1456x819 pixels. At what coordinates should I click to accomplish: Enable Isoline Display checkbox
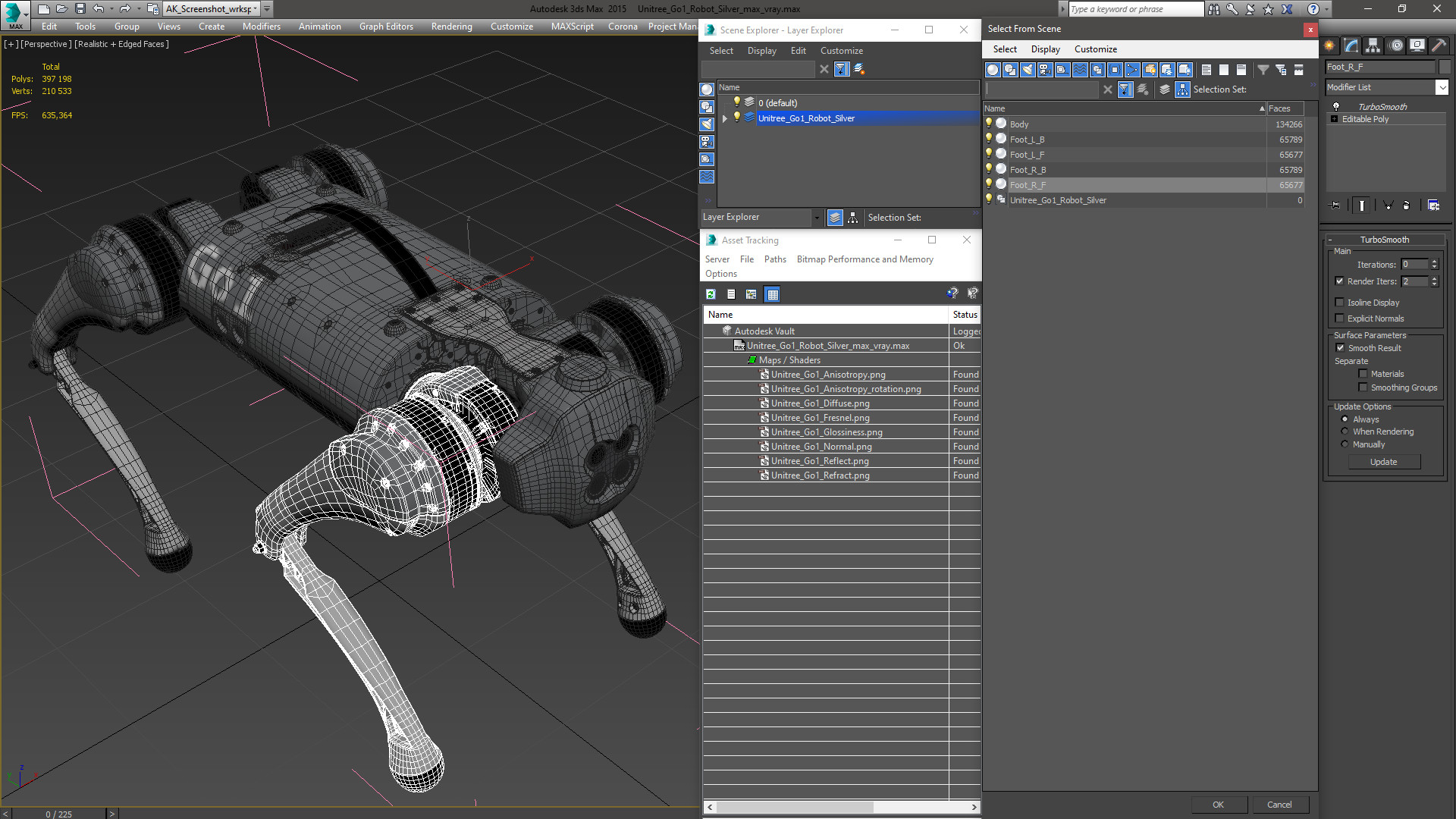(1339, 303)
